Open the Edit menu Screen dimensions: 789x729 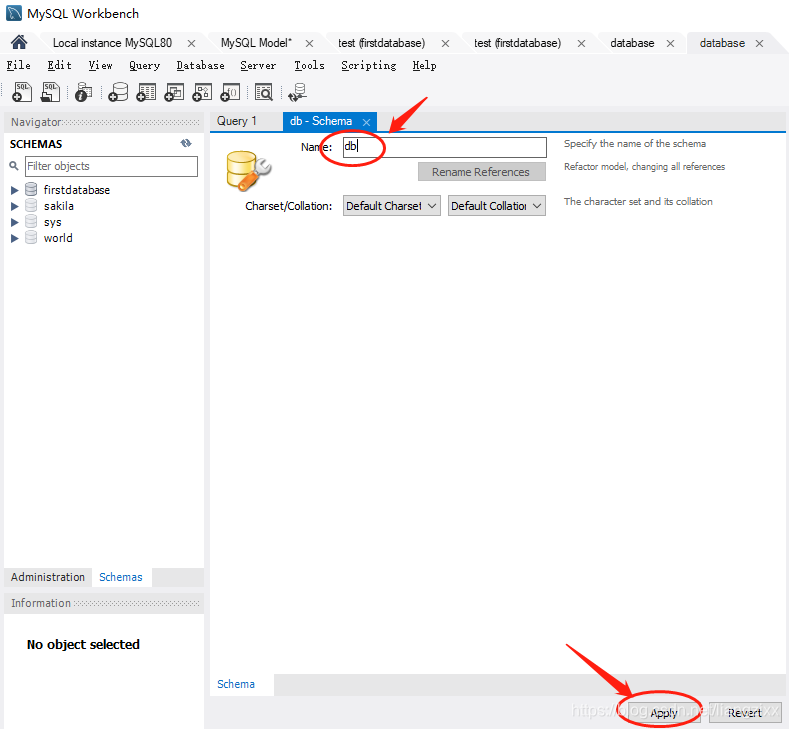coord(59,65)
